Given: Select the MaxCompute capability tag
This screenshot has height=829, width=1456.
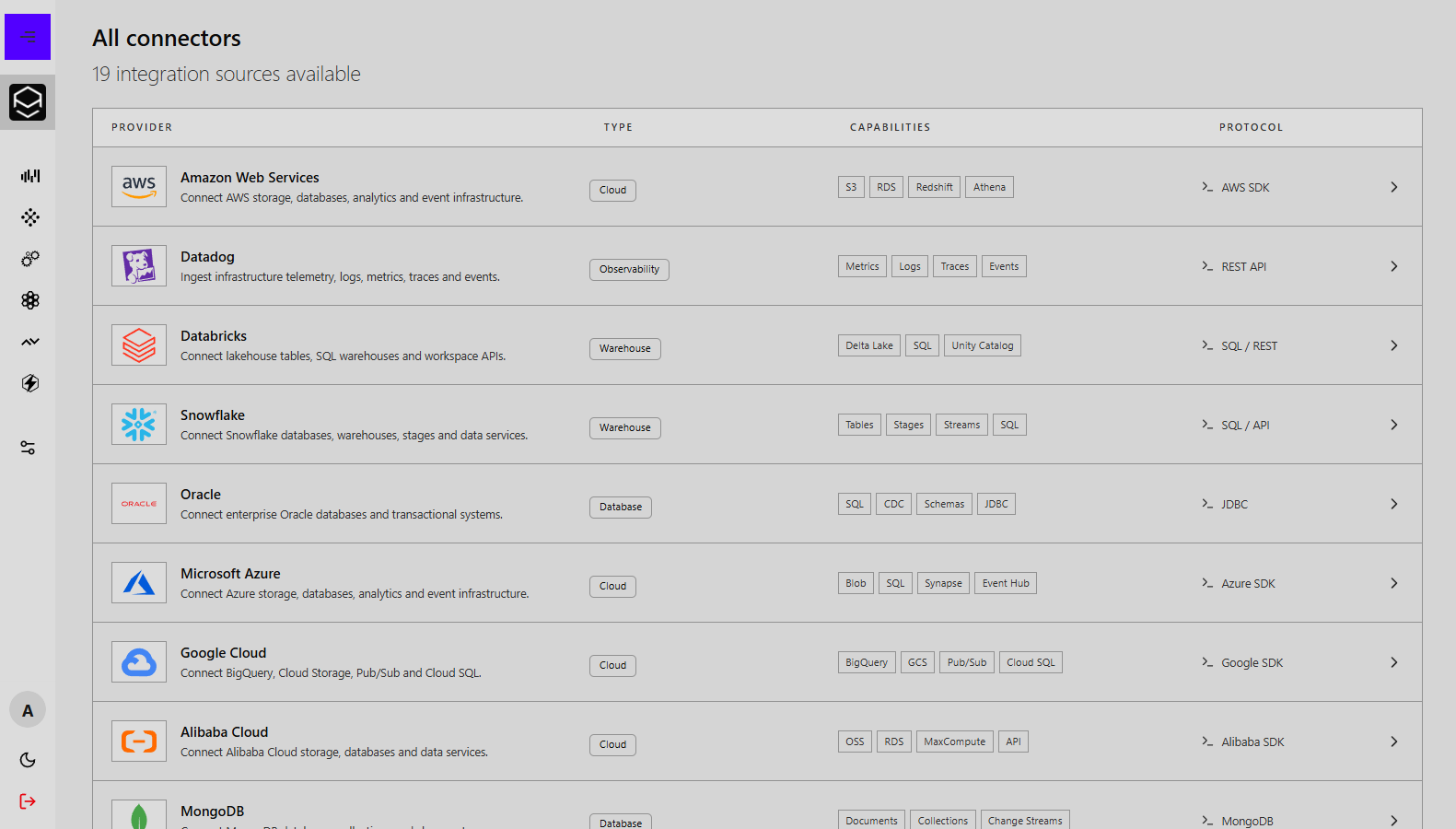Looking at the screenshot, I should coord(955,741).
